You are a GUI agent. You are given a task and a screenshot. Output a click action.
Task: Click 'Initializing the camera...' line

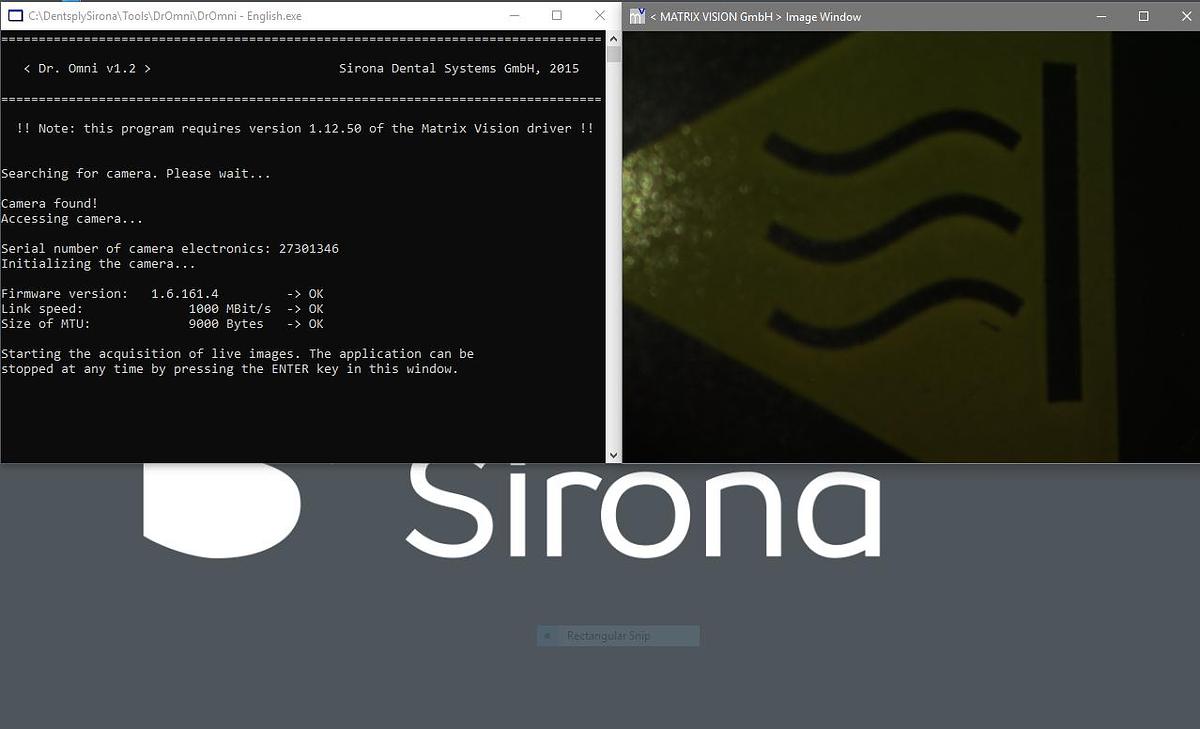click(98, 264)
